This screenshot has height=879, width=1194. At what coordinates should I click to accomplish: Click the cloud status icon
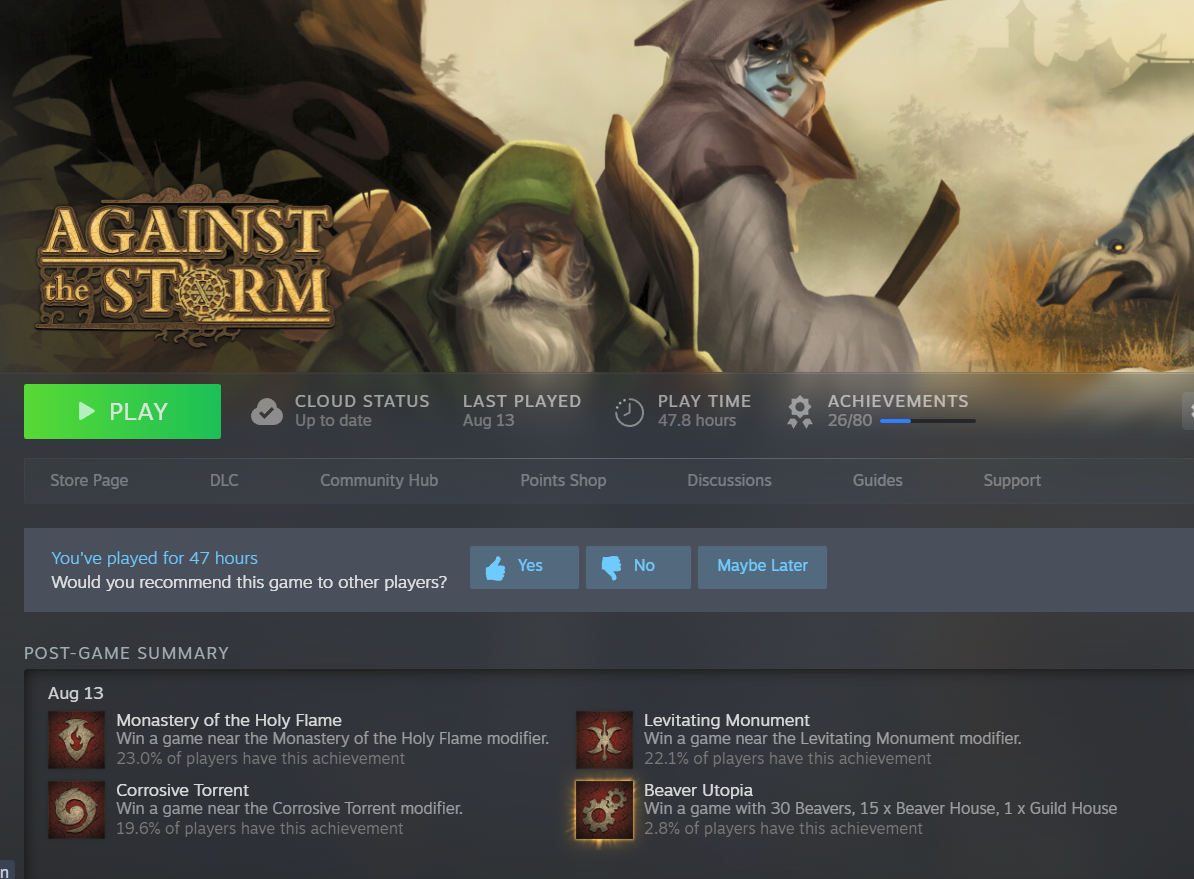(267, 411)
